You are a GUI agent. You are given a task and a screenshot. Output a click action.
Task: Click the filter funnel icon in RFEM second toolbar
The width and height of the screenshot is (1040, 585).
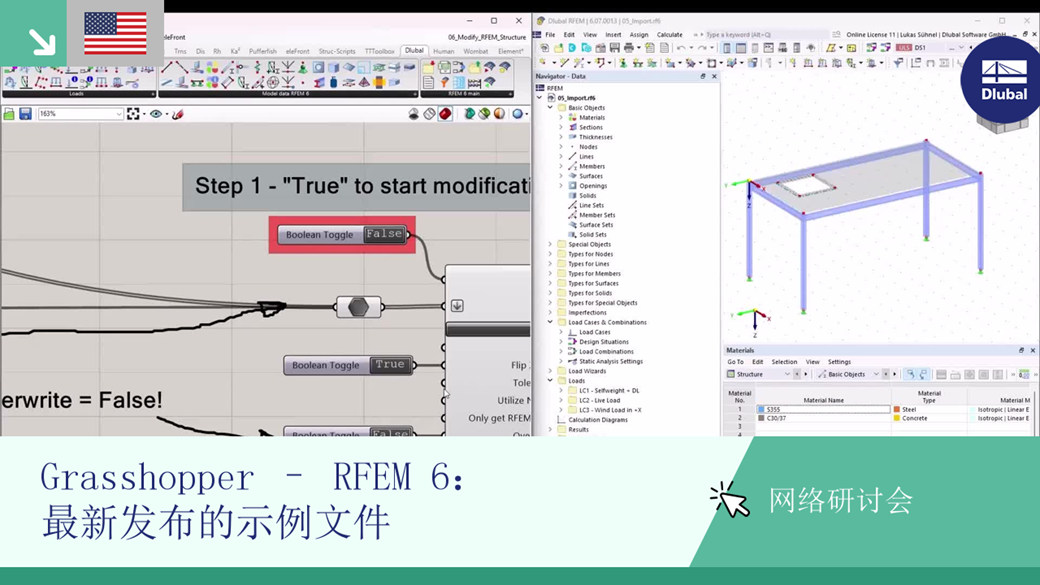(899, 63)
